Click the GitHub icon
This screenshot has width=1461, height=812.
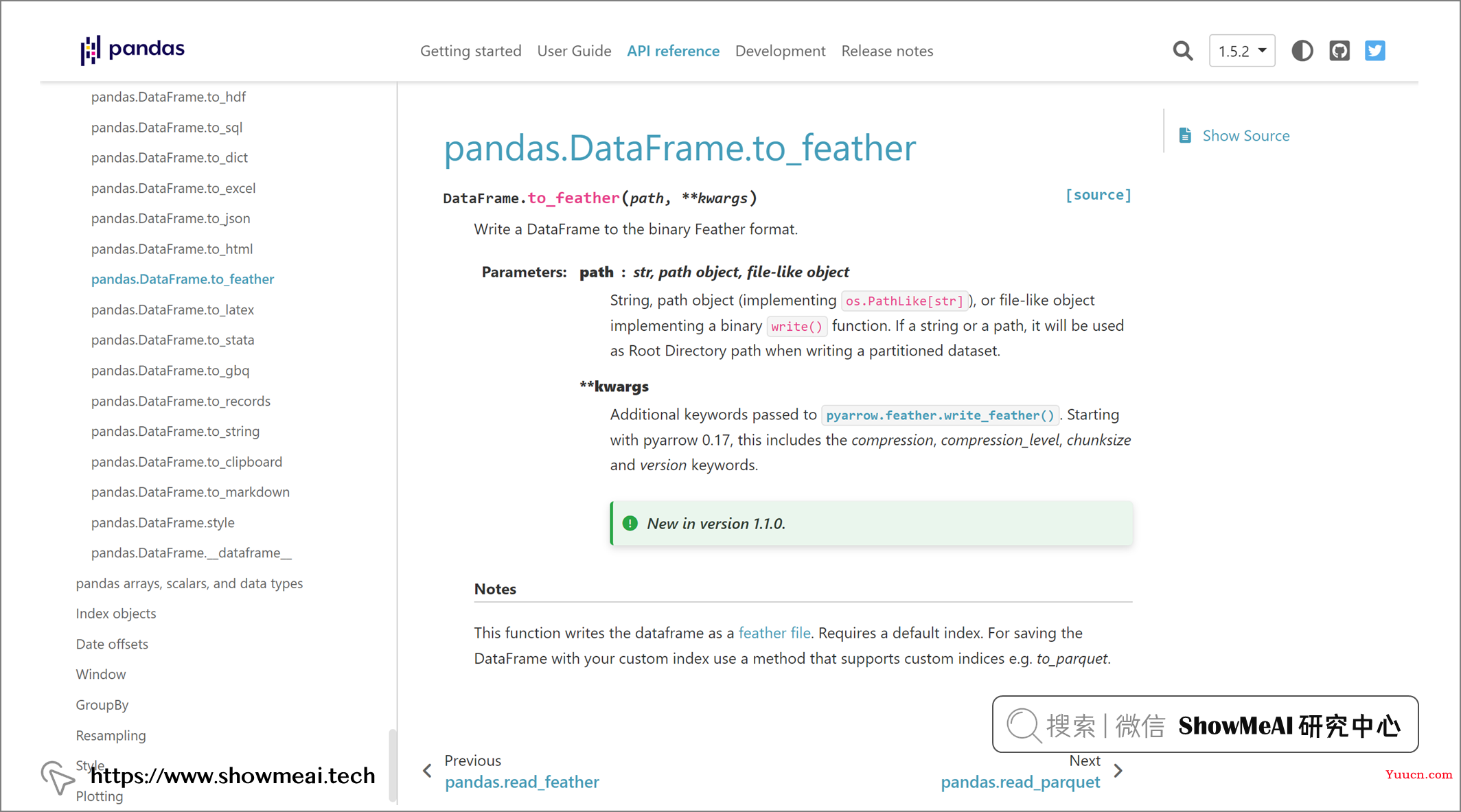pyautogui.click(x=1340, y=49)
